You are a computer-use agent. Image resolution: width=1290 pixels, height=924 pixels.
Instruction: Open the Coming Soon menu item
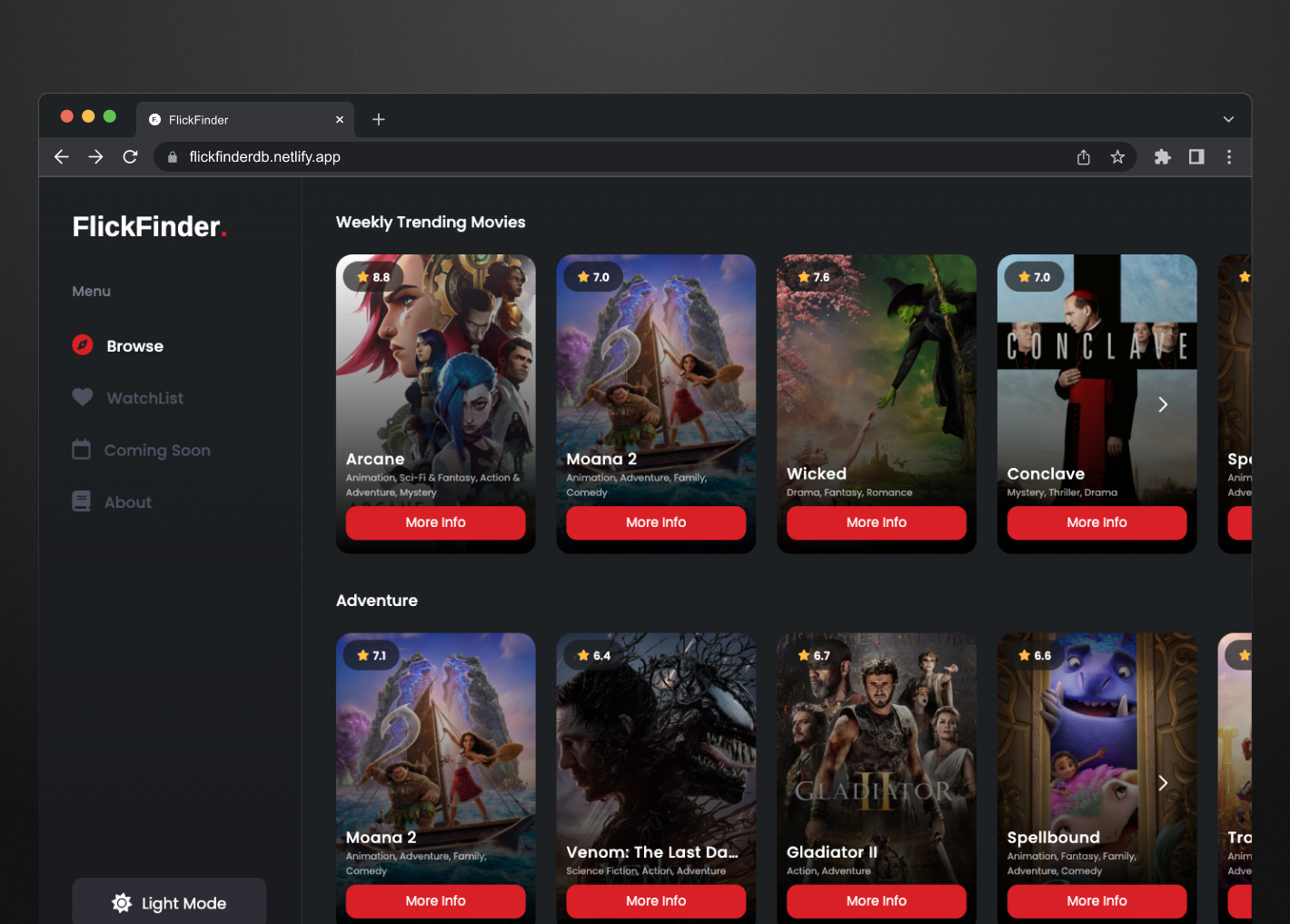142,450
